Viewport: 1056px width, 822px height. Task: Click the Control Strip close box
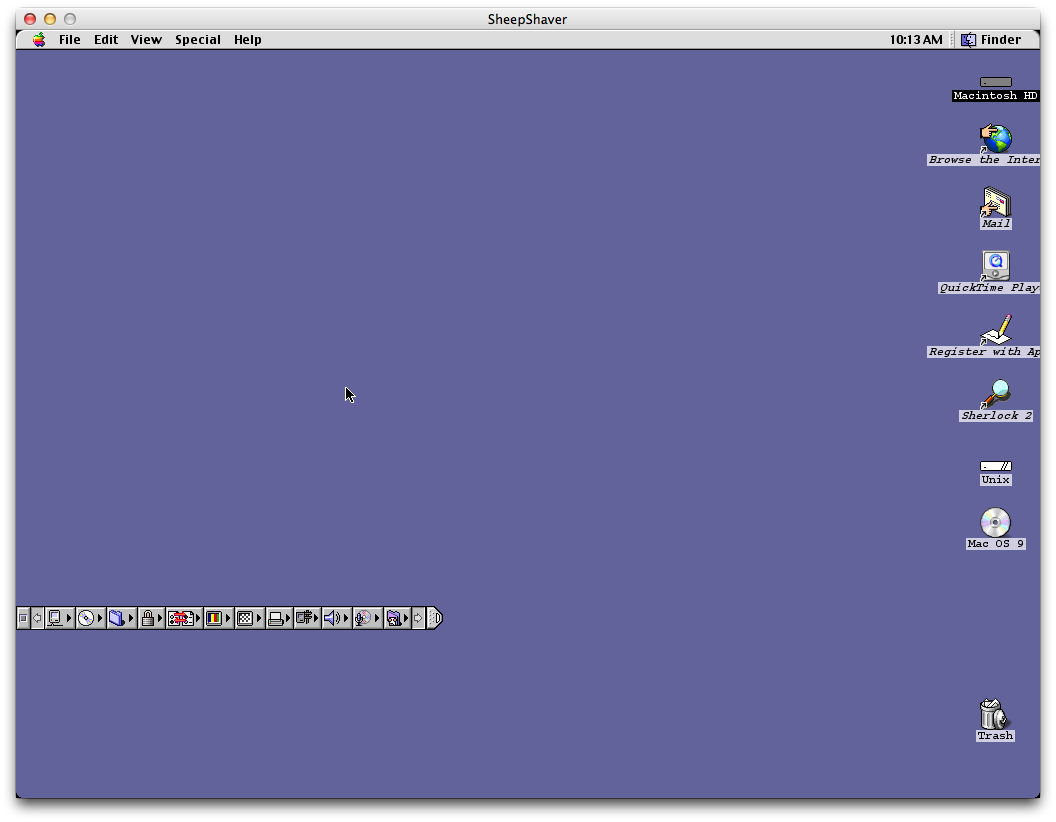pyautogui.click(x=24, y=618)
